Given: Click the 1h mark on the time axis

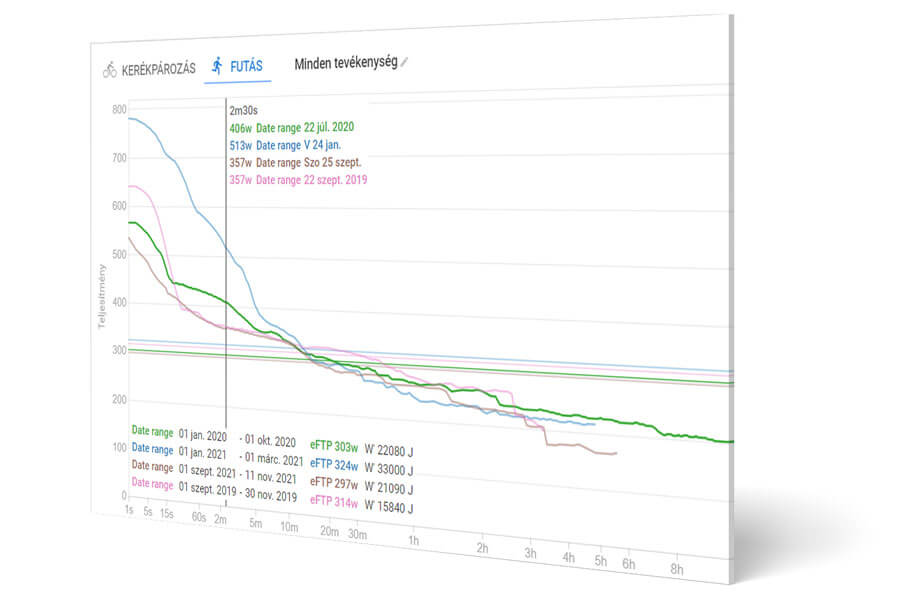Looking at the screenshot, I should pos(414,539).
